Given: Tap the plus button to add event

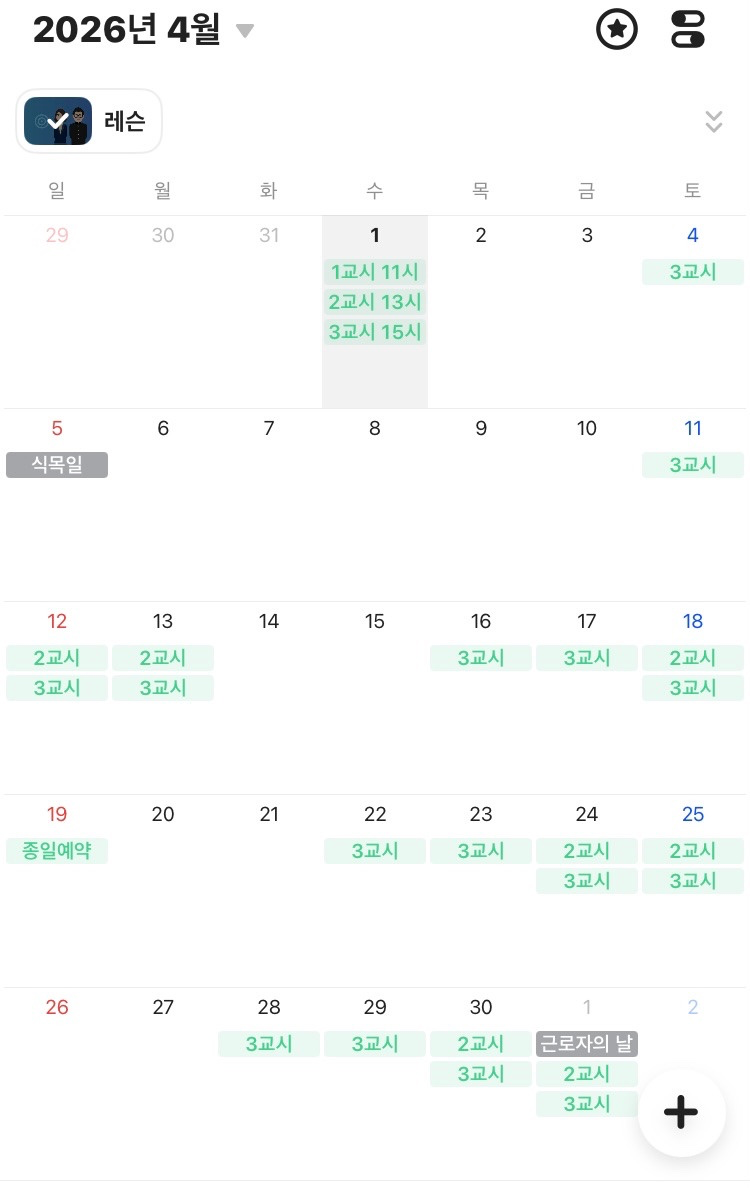Looking at the screenshot, I should pos(681,1113).
